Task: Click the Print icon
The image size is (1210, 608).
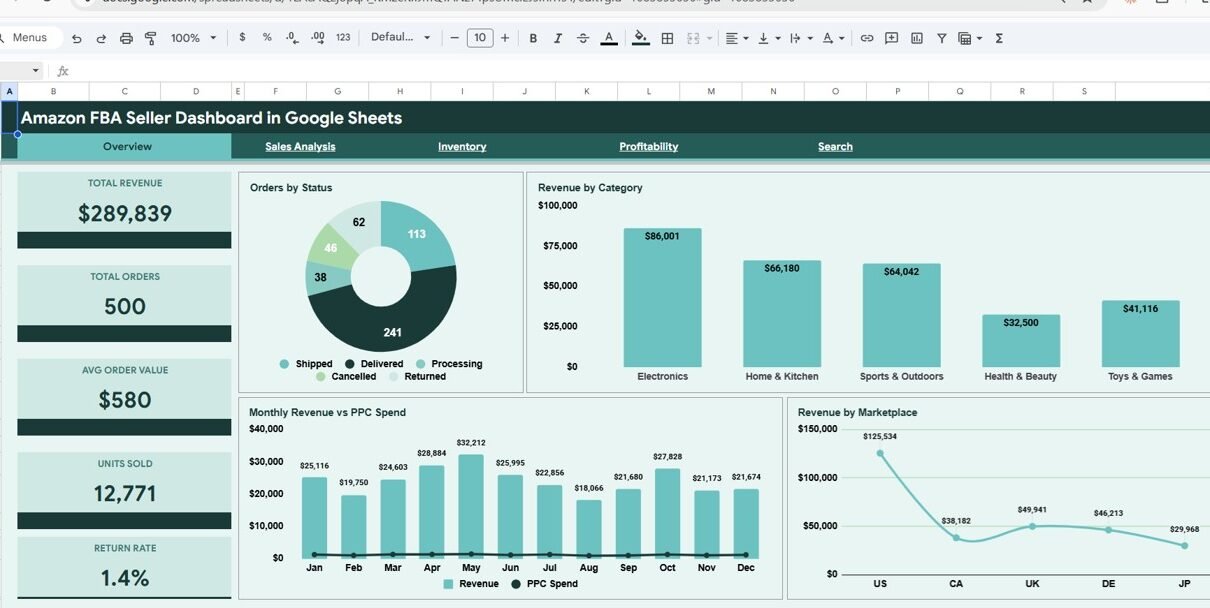Action: 126,38
